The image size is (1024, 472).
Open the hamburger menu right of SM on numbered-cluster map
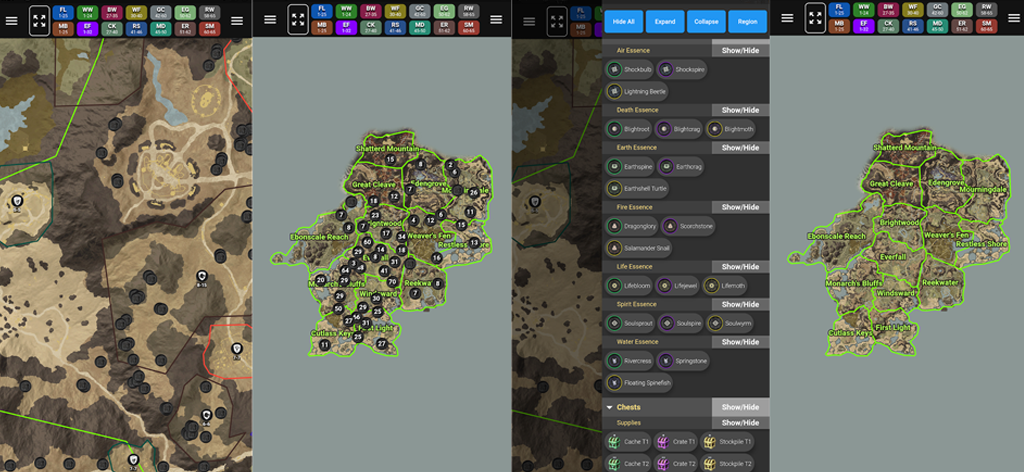pyautogui.click(x=496, y=19)
